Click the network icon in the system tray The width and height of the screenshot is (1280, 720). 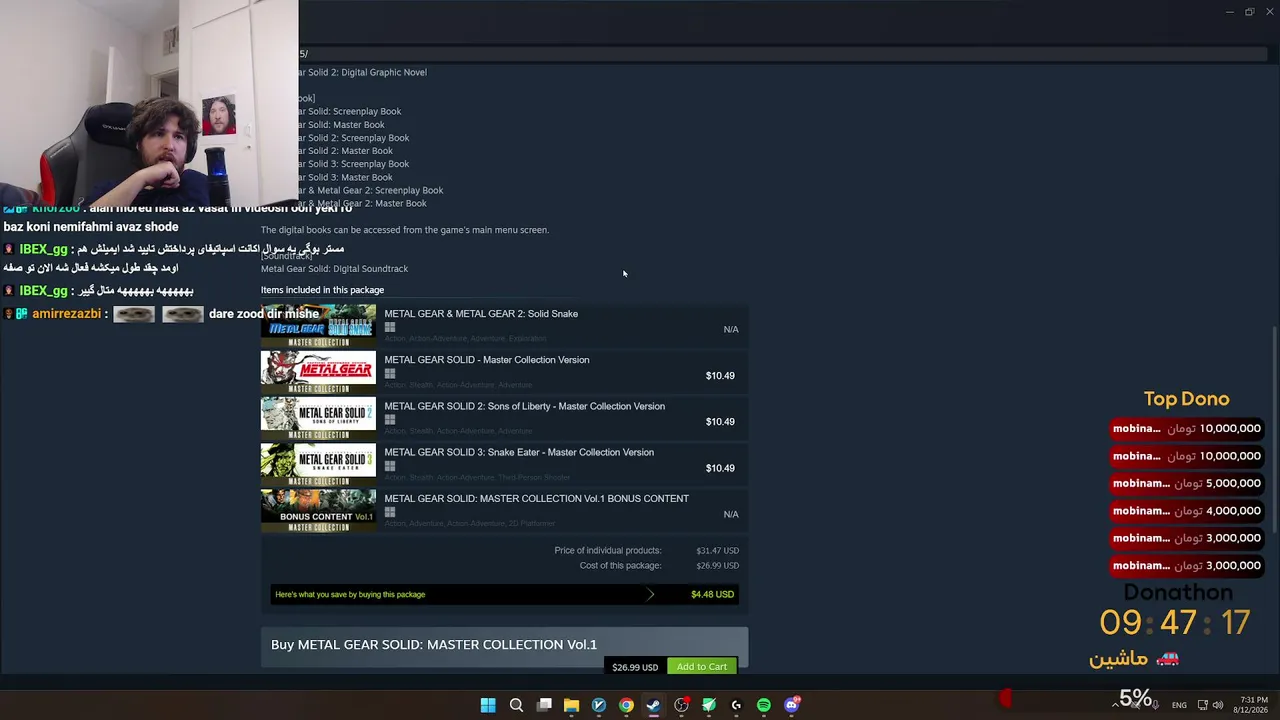1202,705
